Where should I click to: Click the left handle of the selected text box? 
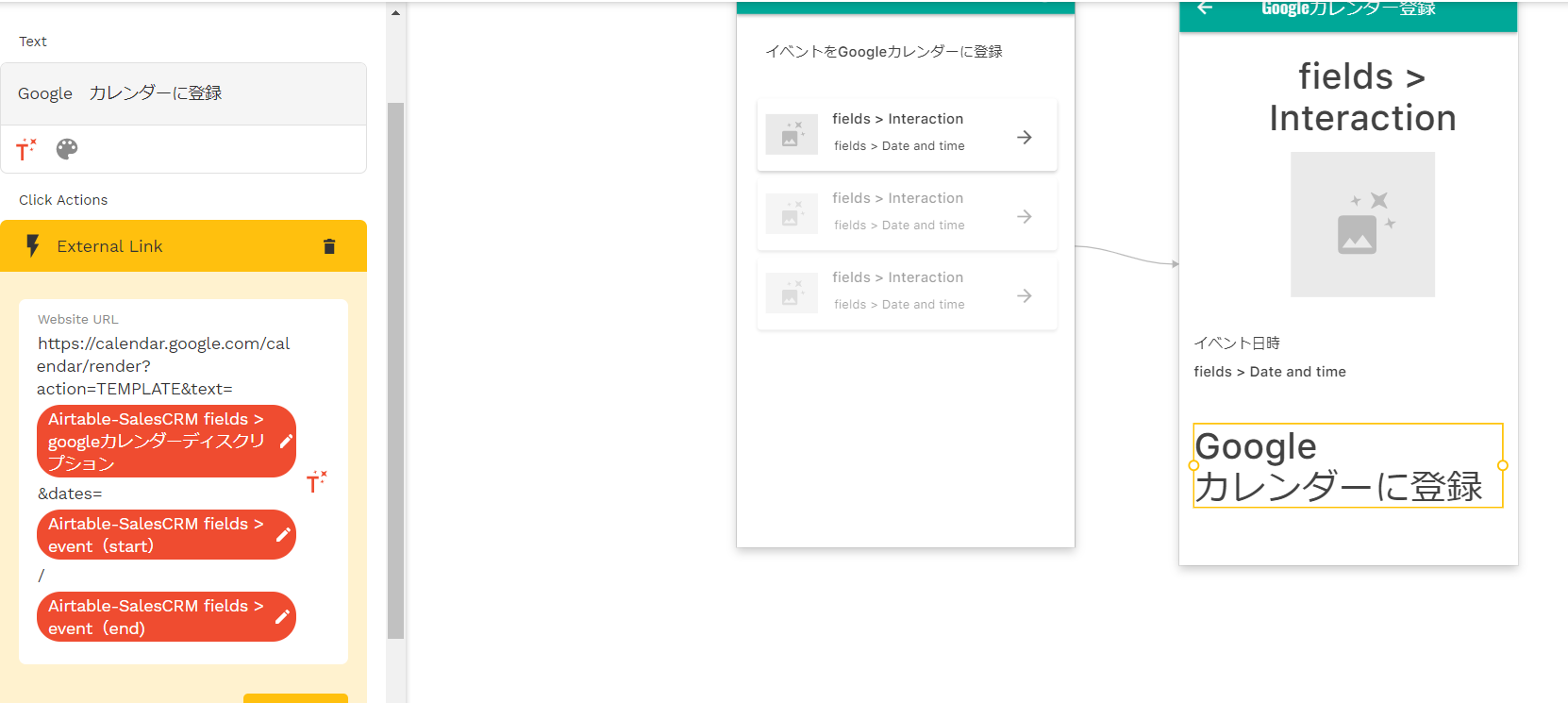pos(1193,465)
